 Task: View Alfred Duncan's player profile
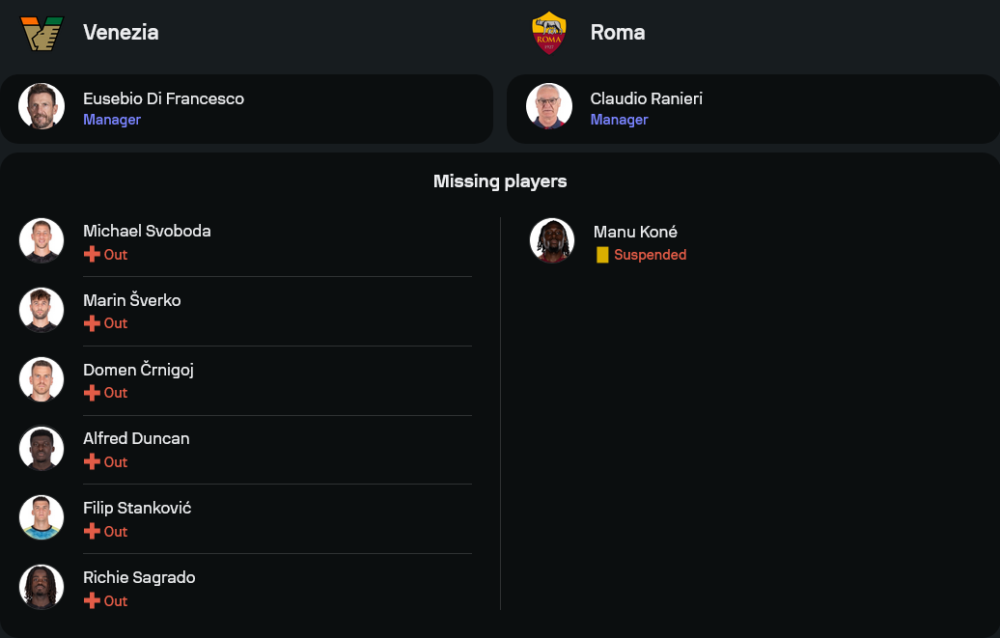coord(136,439)
